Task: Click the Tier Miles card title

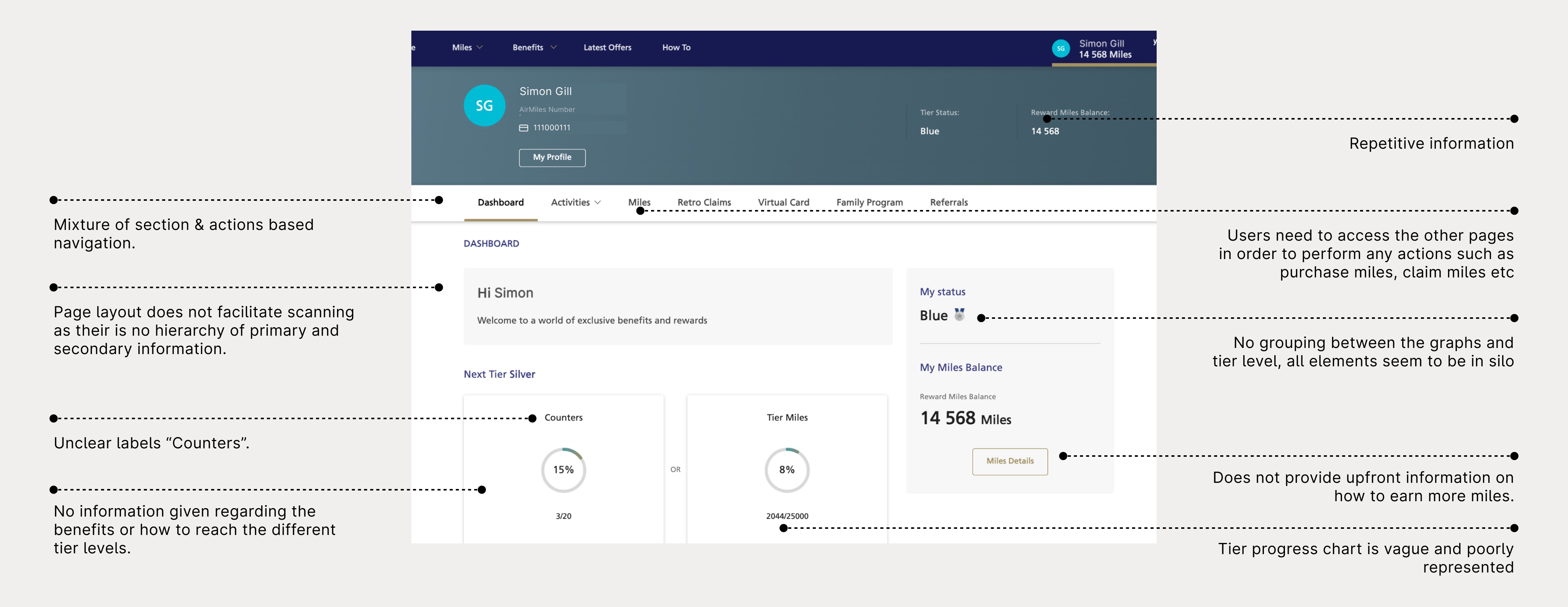Action: click(787, 418)
